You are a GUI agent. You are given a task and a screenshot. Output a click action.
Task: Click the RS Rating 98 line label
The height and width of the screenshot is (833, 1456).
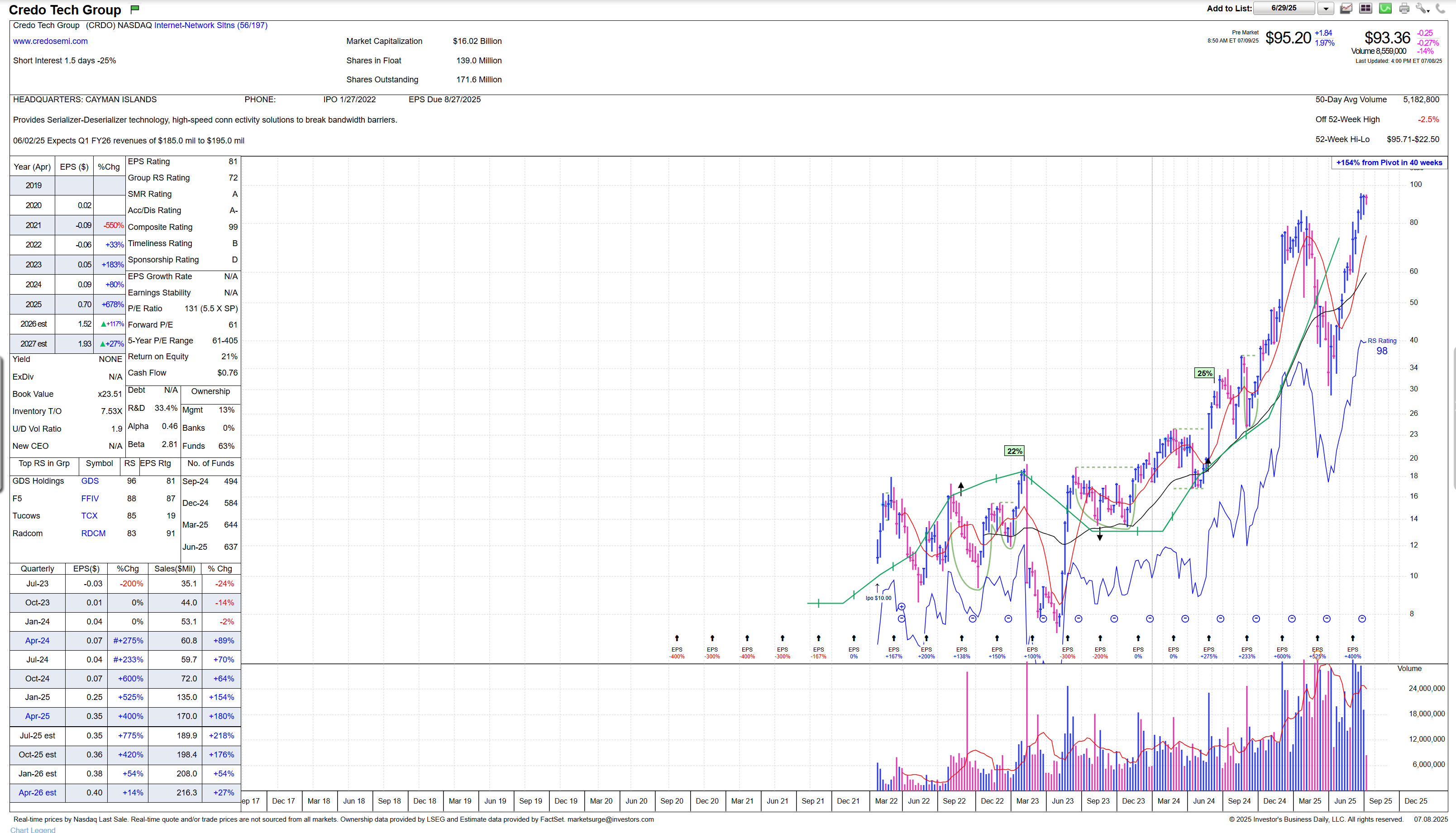point(1382,347)
